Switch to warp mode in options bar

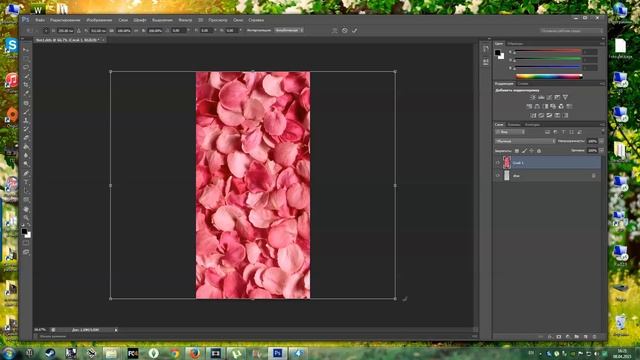tap(335, 30)
